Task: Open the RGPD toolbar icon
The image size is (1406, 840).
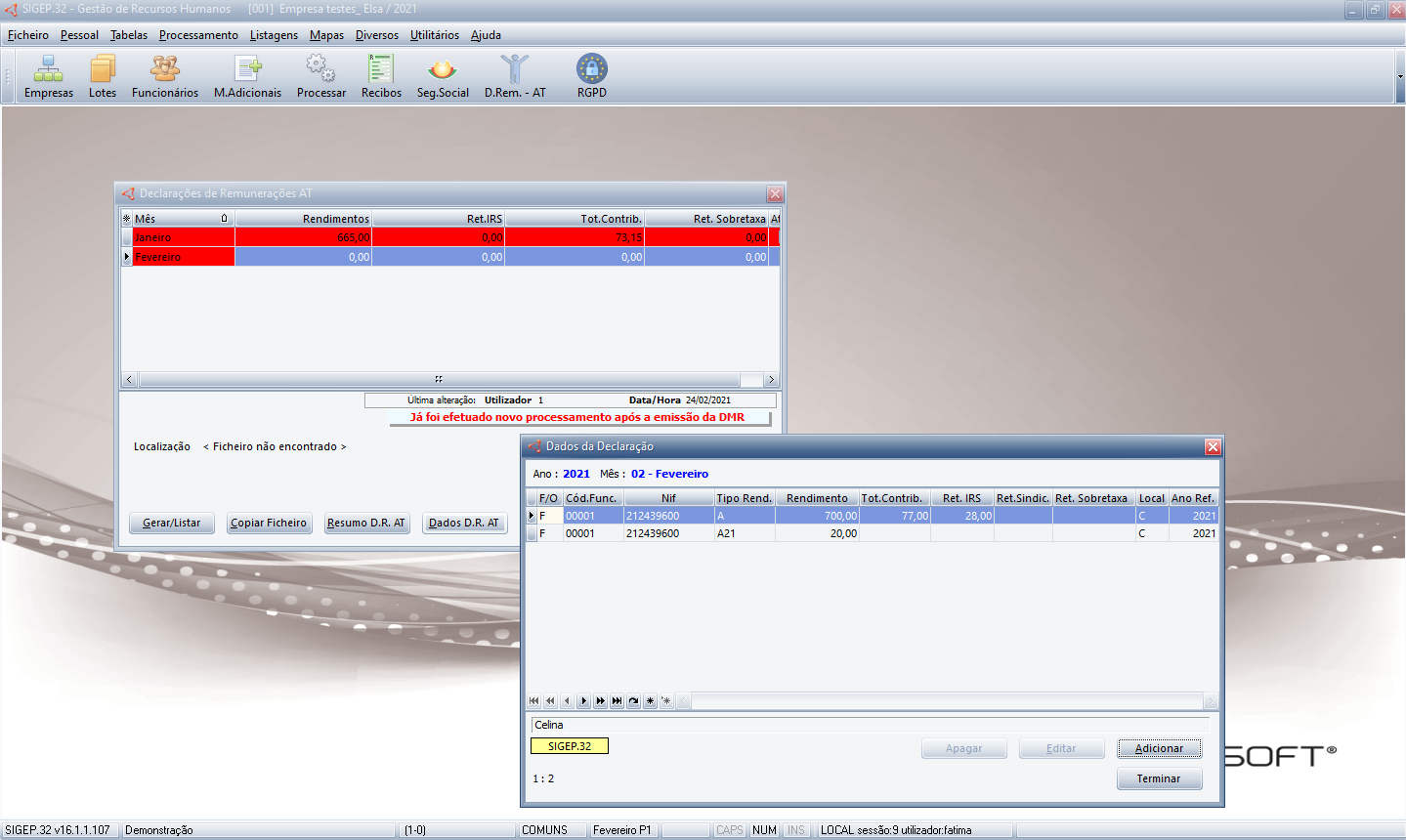Action: tap(591, 76)
